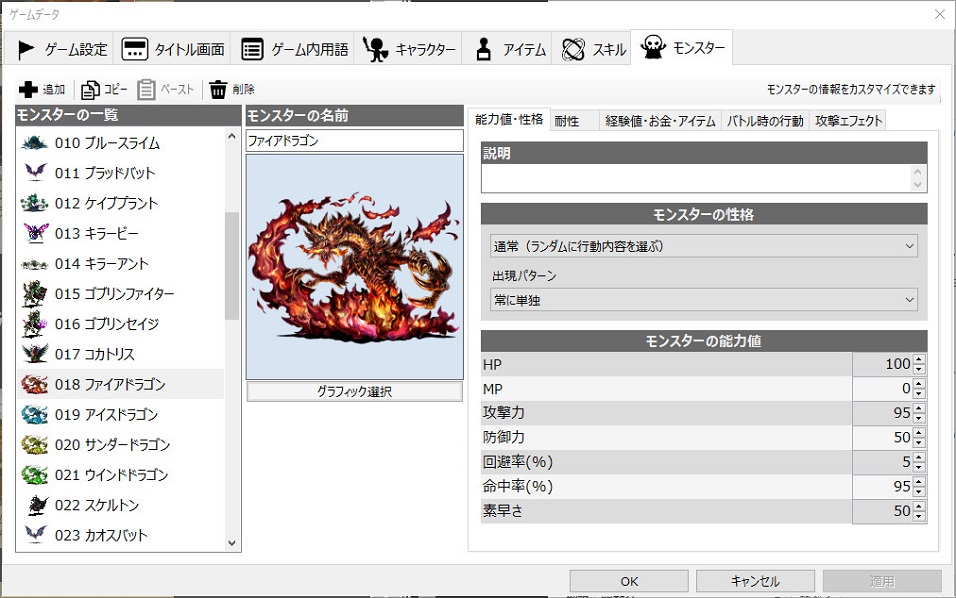Viewport: 956px width, 598px height.
Task: Click the 追加 (add) plus icon
Action: pos(29,90)
